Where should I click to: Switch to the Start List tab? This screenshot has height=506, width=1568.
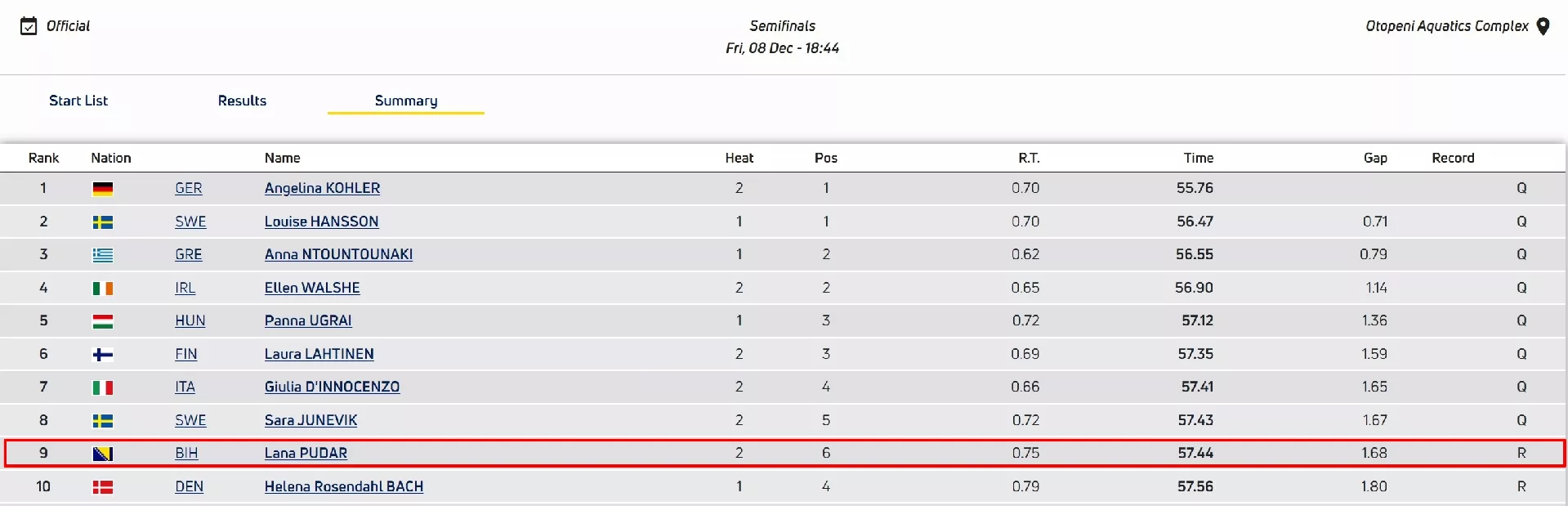(x=78, y=101)
